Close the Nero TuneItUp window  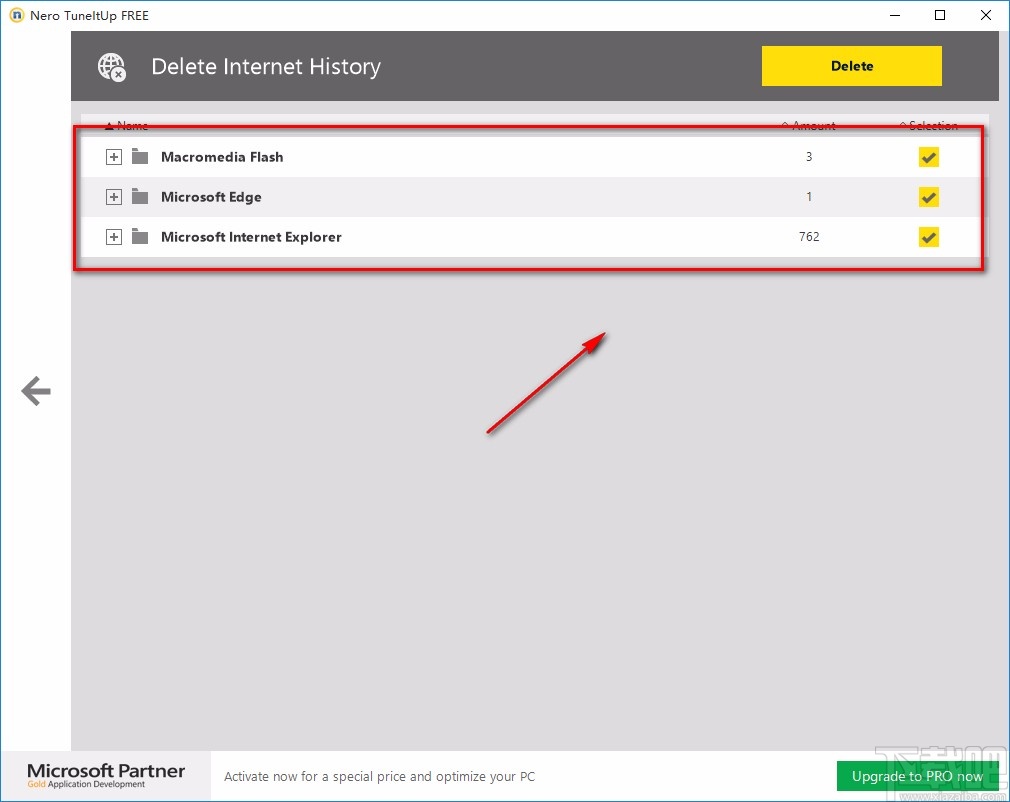pos(986,15)
